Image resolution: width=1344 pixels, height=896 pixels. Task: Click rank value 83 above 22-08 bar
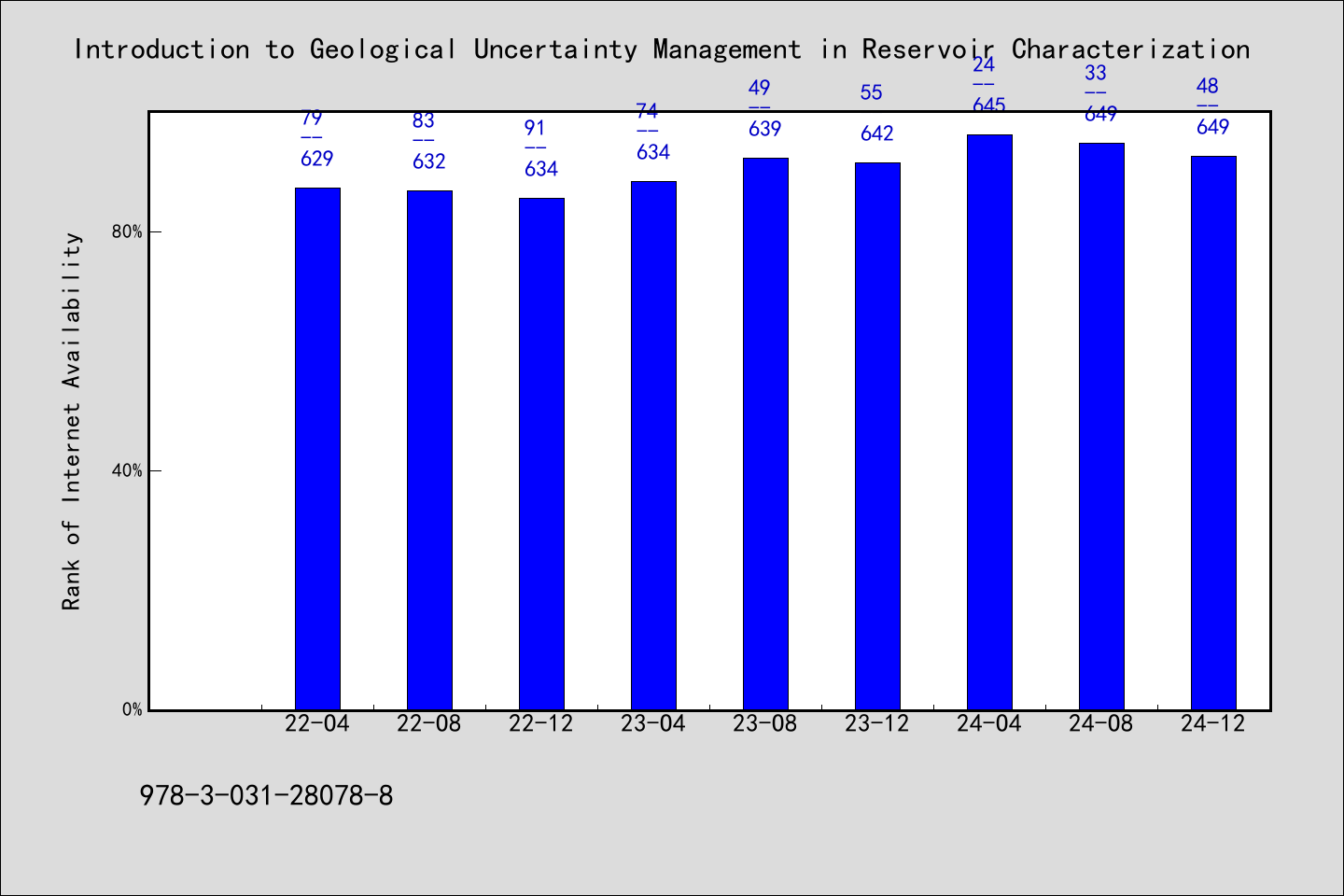point(423,120)
